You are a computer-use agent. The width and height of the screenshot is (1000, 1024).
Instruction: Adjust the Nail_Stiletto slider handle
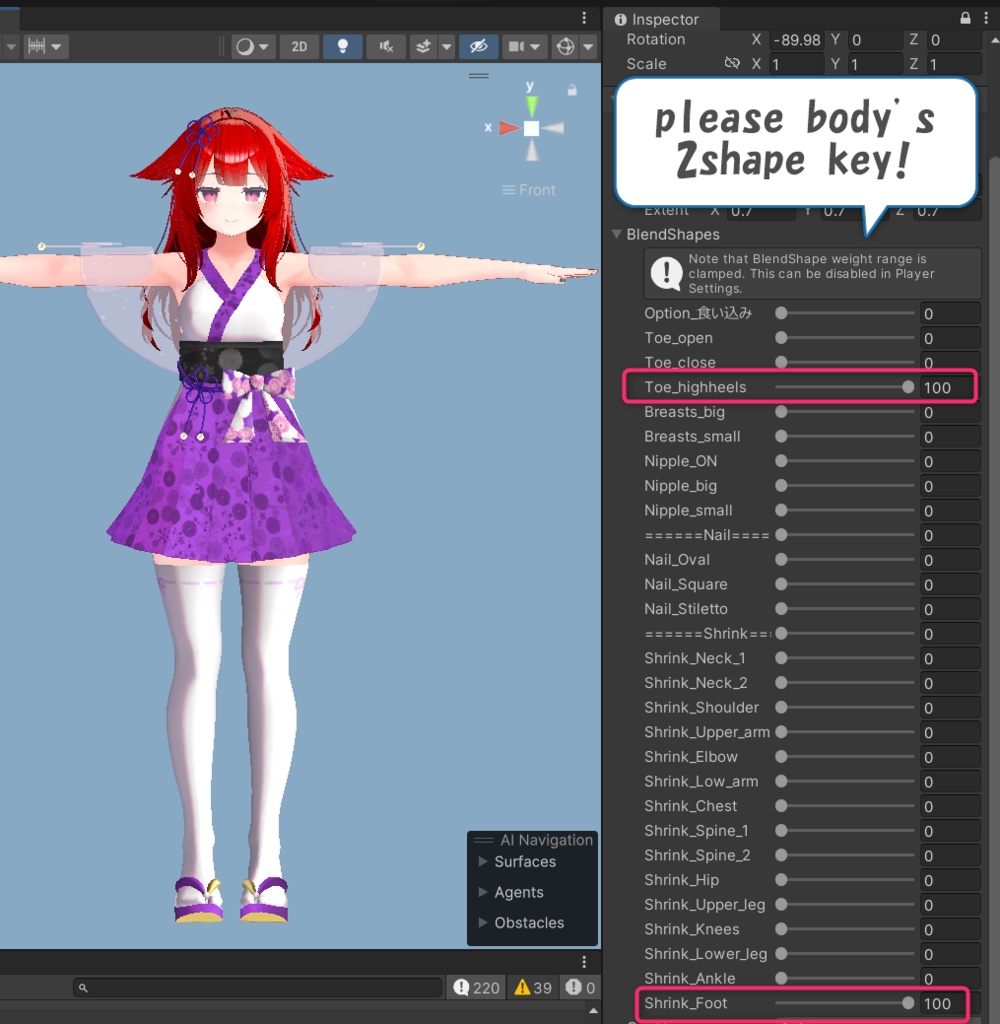tap(781, 609)
